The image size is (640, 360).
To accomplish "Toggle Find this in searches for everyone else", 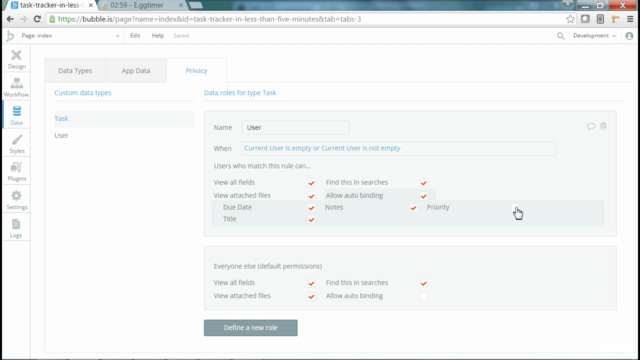I will 424,283.
